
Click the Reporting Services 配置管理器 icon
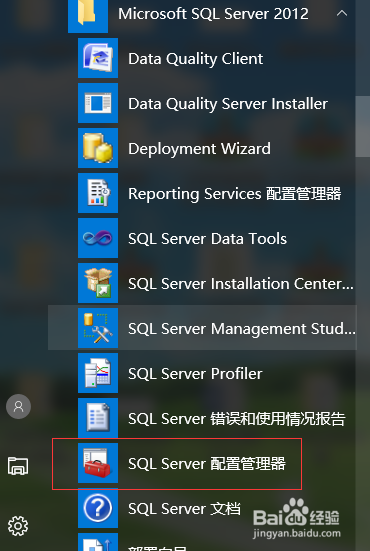[x=98, y=193]
